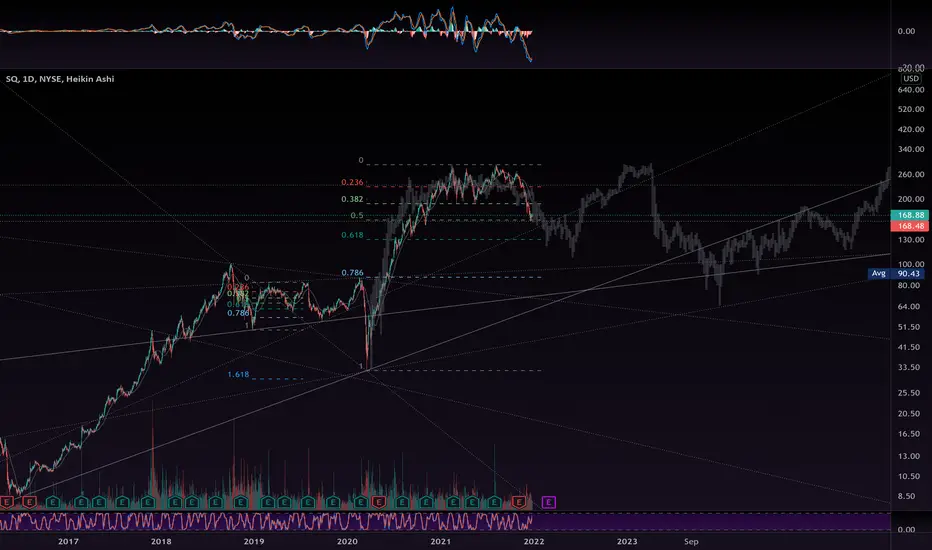Click 51.50 on the price scale
Image resolution: width=932 pixels, height=550 pixels.
coord(909,328)
